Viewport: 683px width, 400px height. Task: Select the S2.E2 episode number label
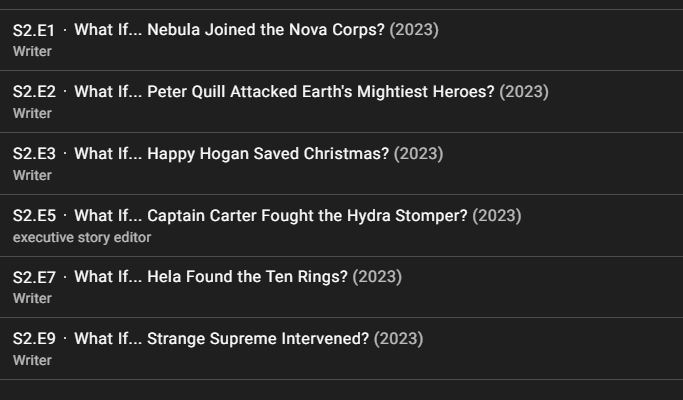coord(34,92)
